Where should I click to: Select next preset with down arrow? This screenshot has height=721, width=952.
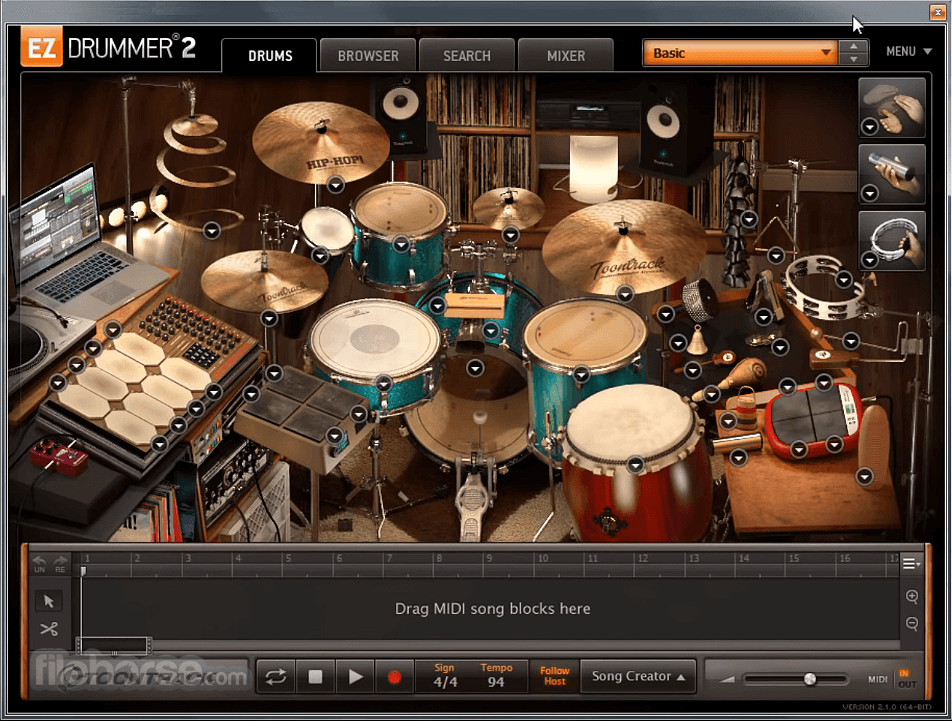click(x=854, y=59)
